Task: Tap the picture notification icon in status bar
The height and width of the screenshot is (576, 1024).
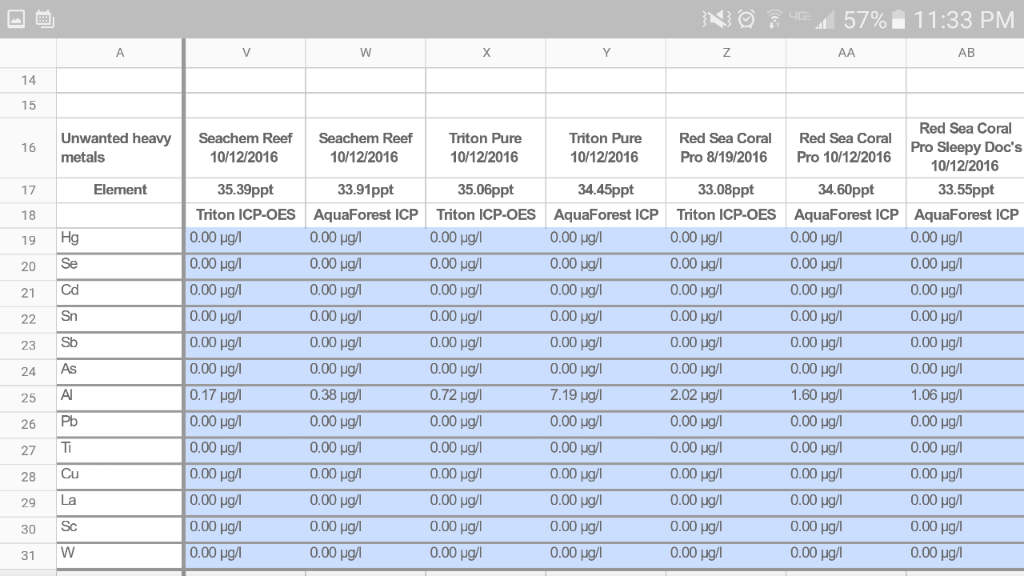Action: coord(16,19)
